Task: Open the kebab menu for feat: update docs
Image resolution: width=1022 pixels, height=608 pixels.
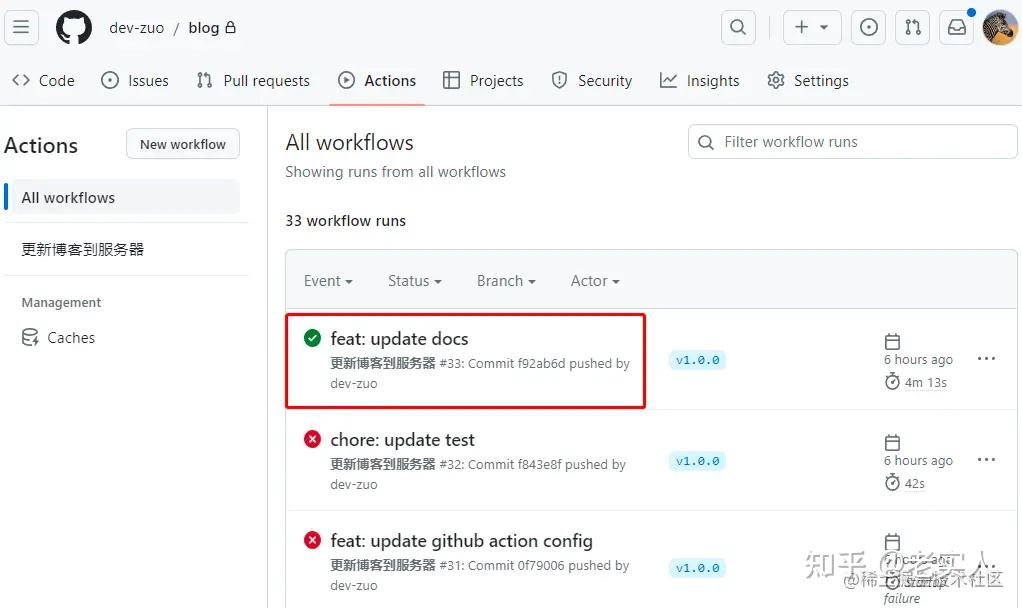Action: pos(986,358)
